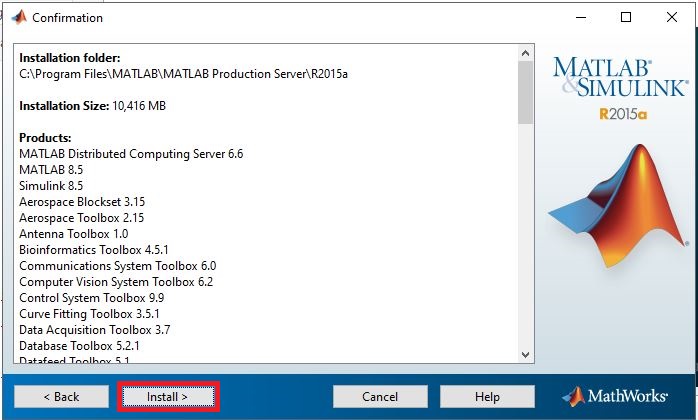Maximize the Confirmation window
698x420 pixels.
(626, 17)
